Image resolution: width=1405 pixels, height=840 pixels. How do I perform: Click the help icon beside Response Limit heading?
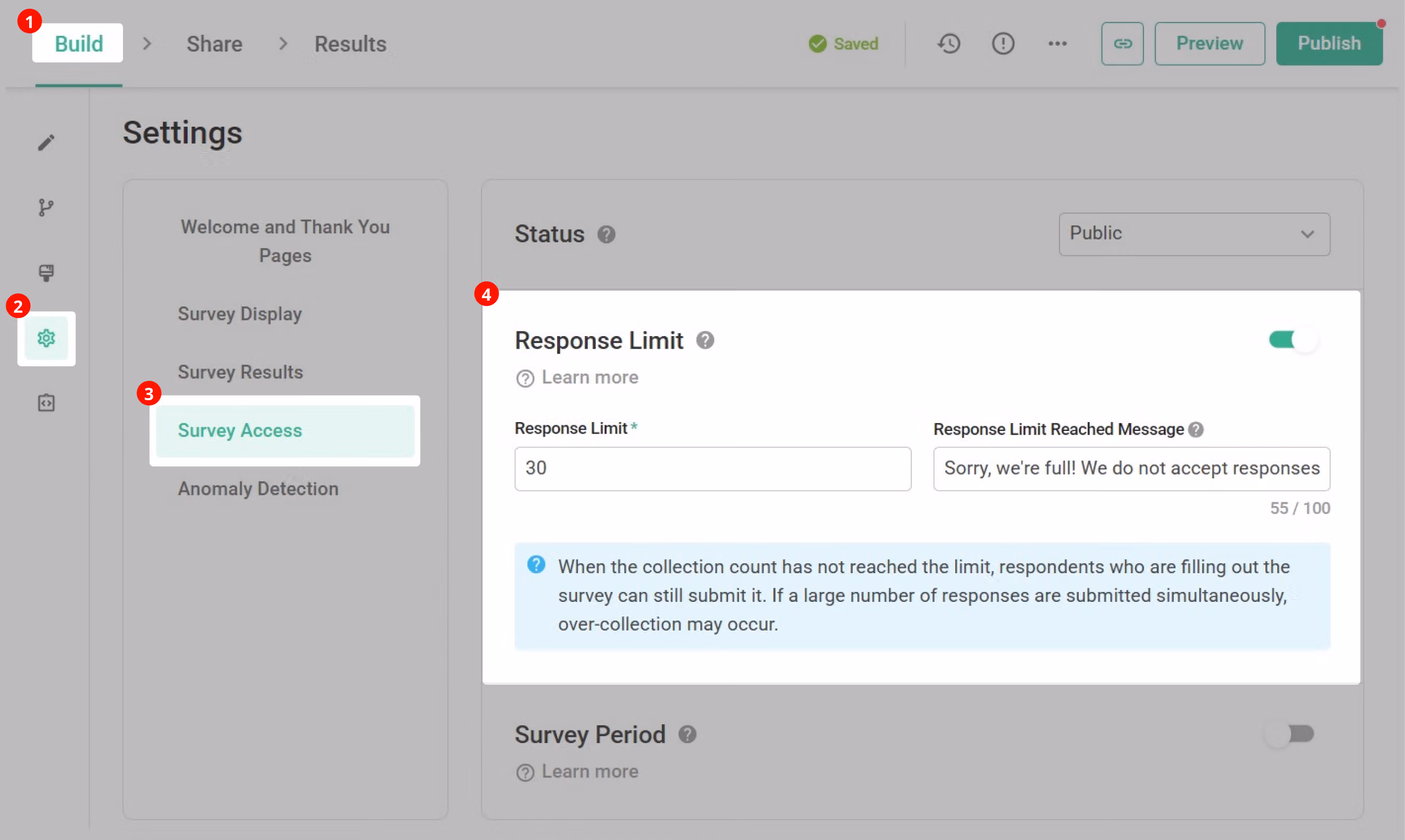coord(705,340)
